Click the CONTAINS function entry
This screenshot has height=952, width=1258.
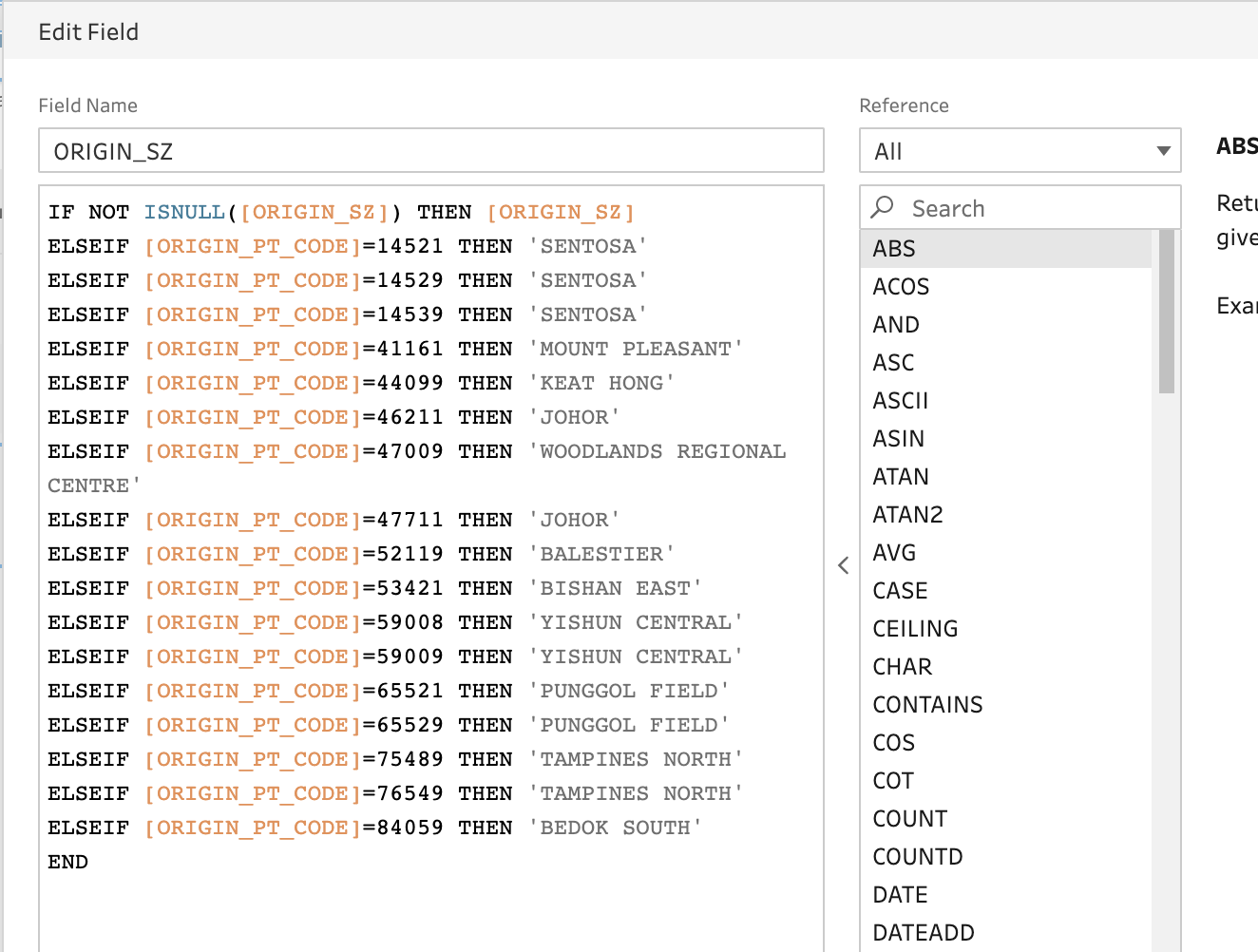click(x=927, y=705)
